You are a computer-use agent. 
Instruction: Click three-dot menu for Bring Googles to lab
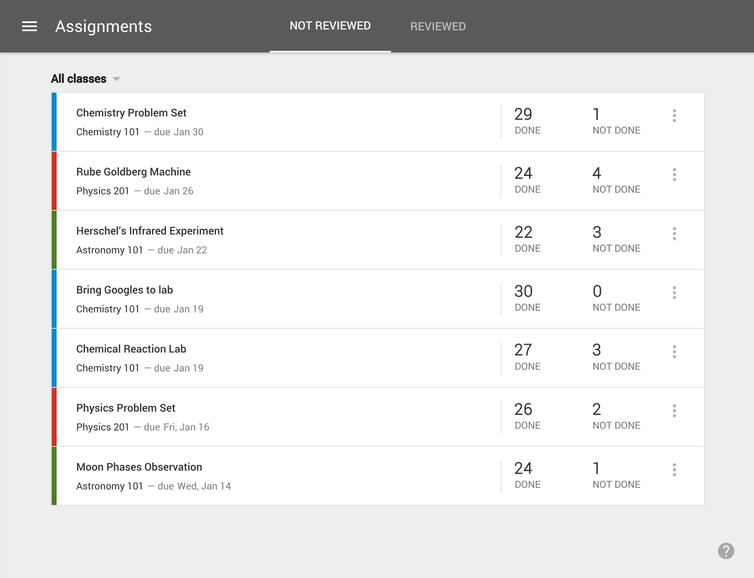click(674, 293)
